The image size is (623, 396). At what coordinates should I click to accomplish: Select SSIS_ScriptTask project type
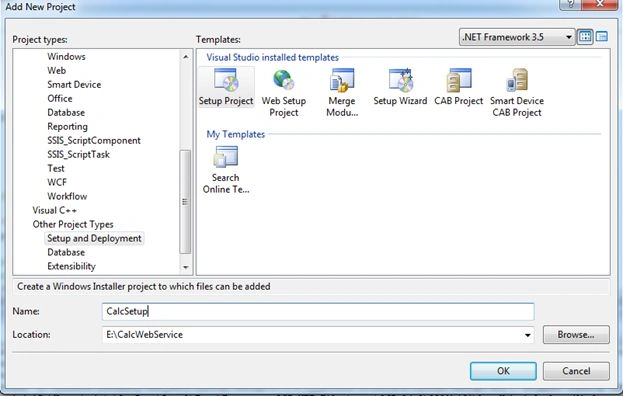78,155
